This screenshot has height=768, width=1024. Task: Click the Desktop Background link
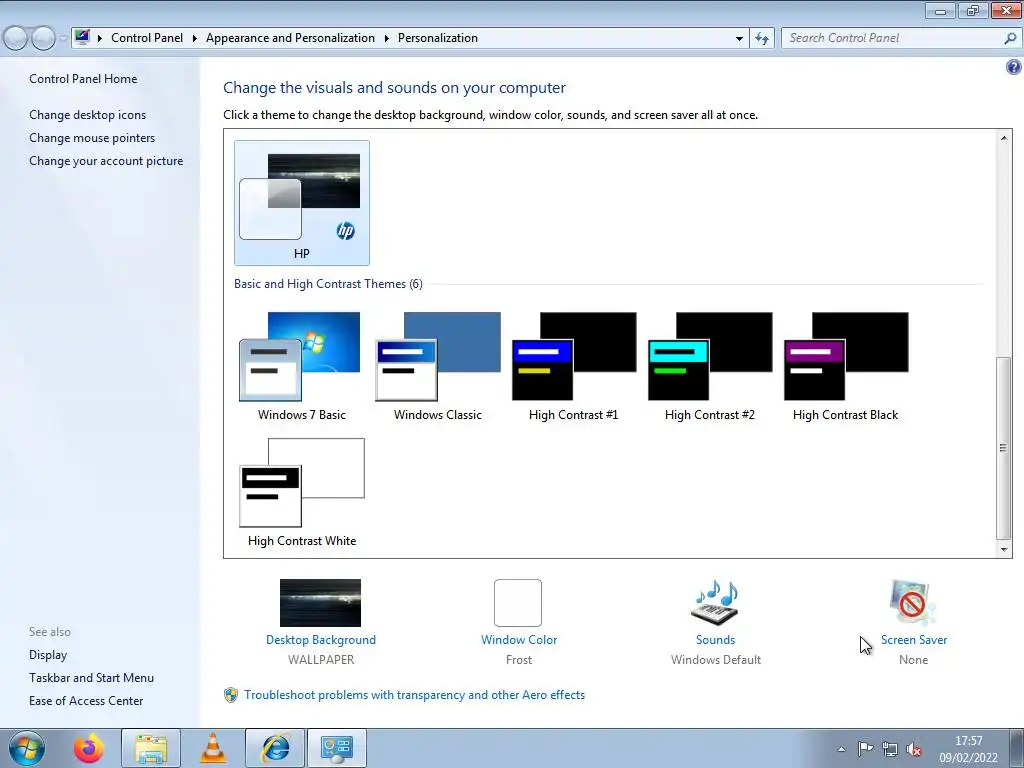pyautogui.click(x=321, y=640)
